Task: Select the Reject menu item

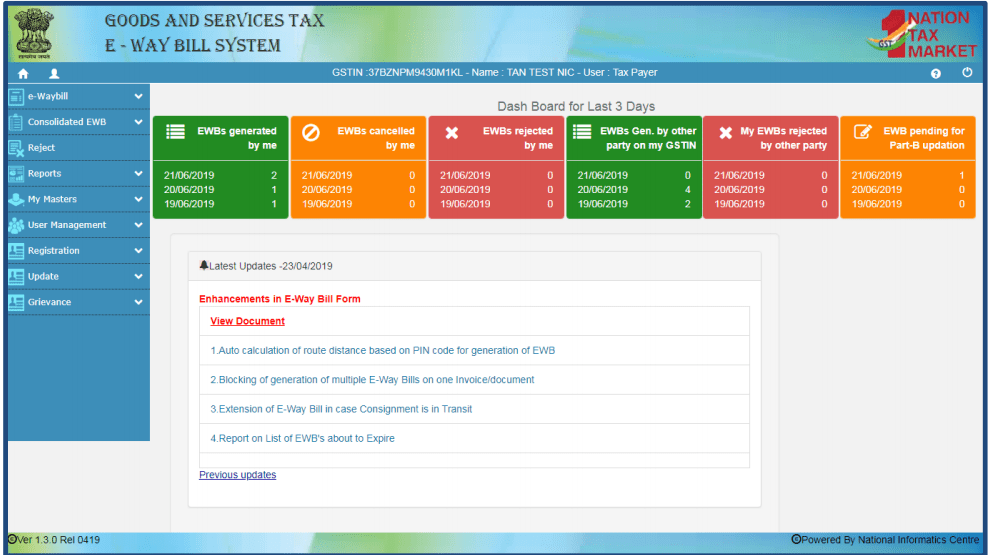Action: [x=79, y=148]
